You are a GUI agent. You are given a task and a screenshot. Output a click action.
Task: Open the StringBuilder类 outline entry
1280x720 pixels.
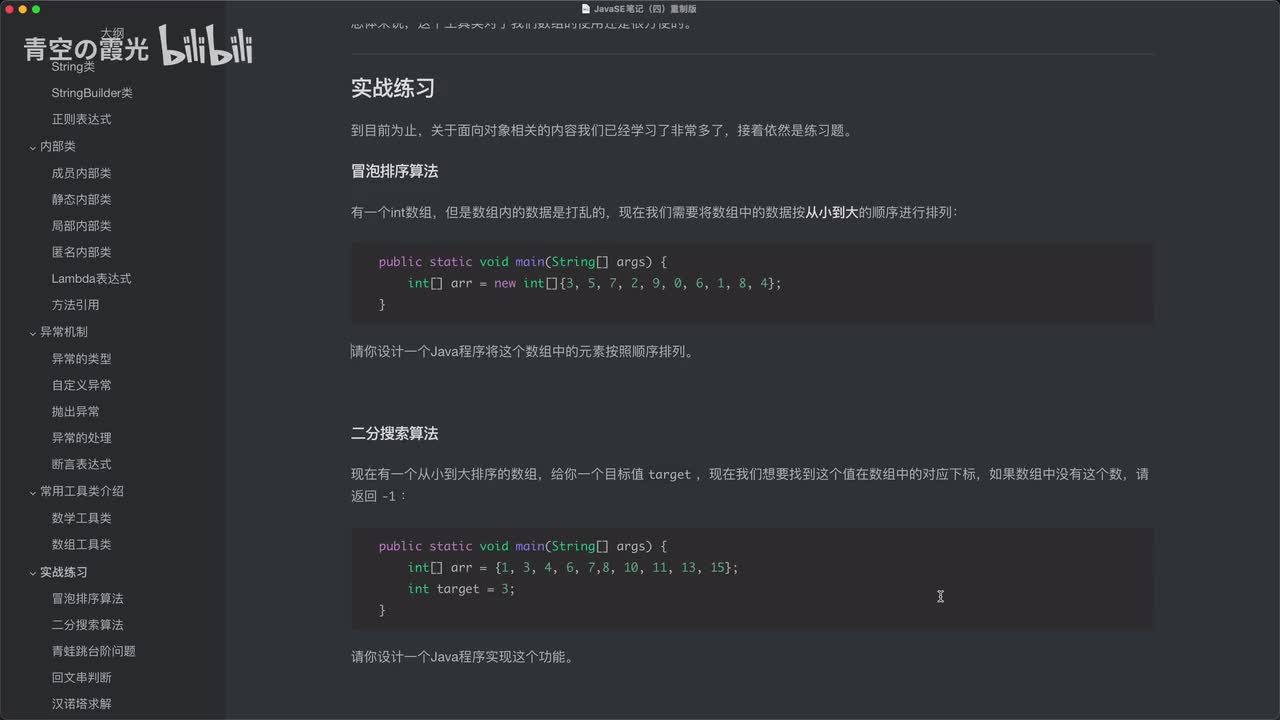pyautogui.click(x=92, y=93)
